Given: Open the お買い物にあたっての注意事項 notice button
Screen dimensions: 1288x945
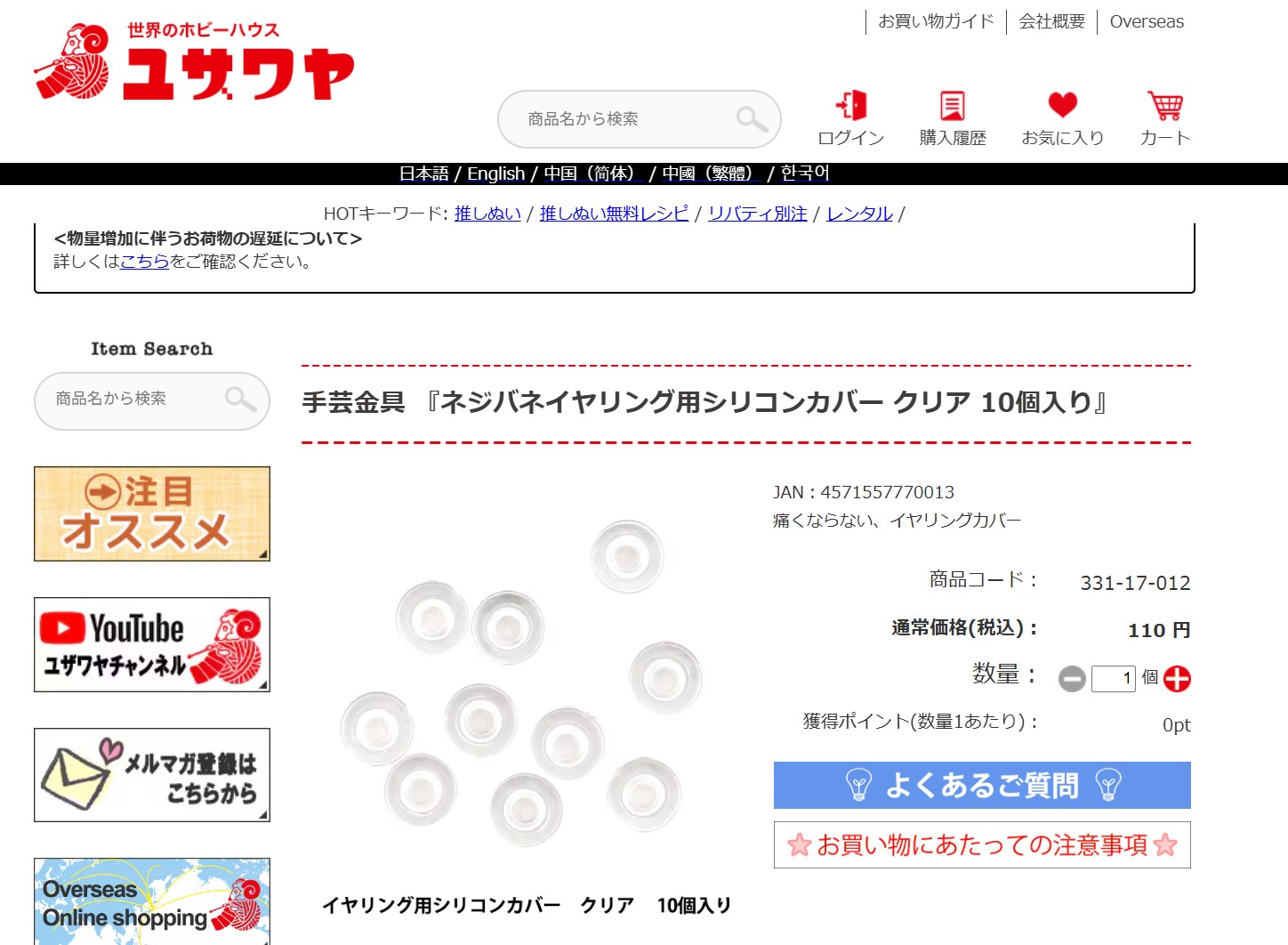Looking at the screenshot, I should click(x=982, y=844).
